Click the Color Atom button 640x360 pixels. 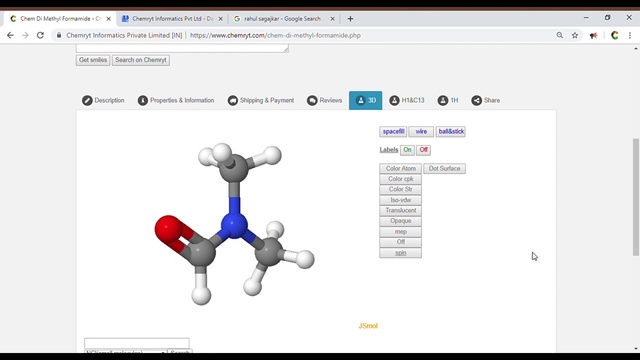pyautogui.click(x=400, y=169)
